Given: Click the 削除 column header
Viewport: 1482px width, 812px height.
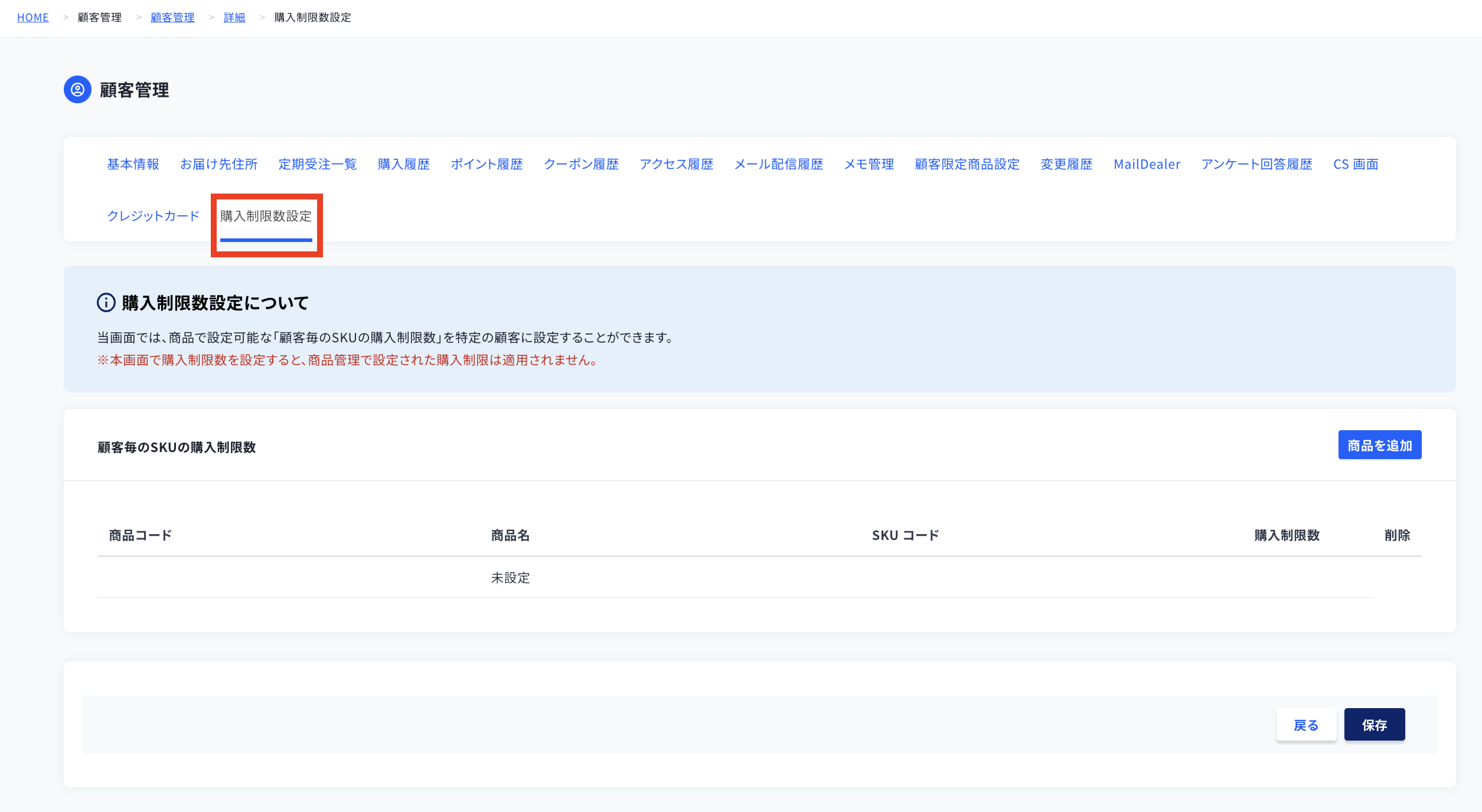Looking at the screenshot, I should [1398, 535].
